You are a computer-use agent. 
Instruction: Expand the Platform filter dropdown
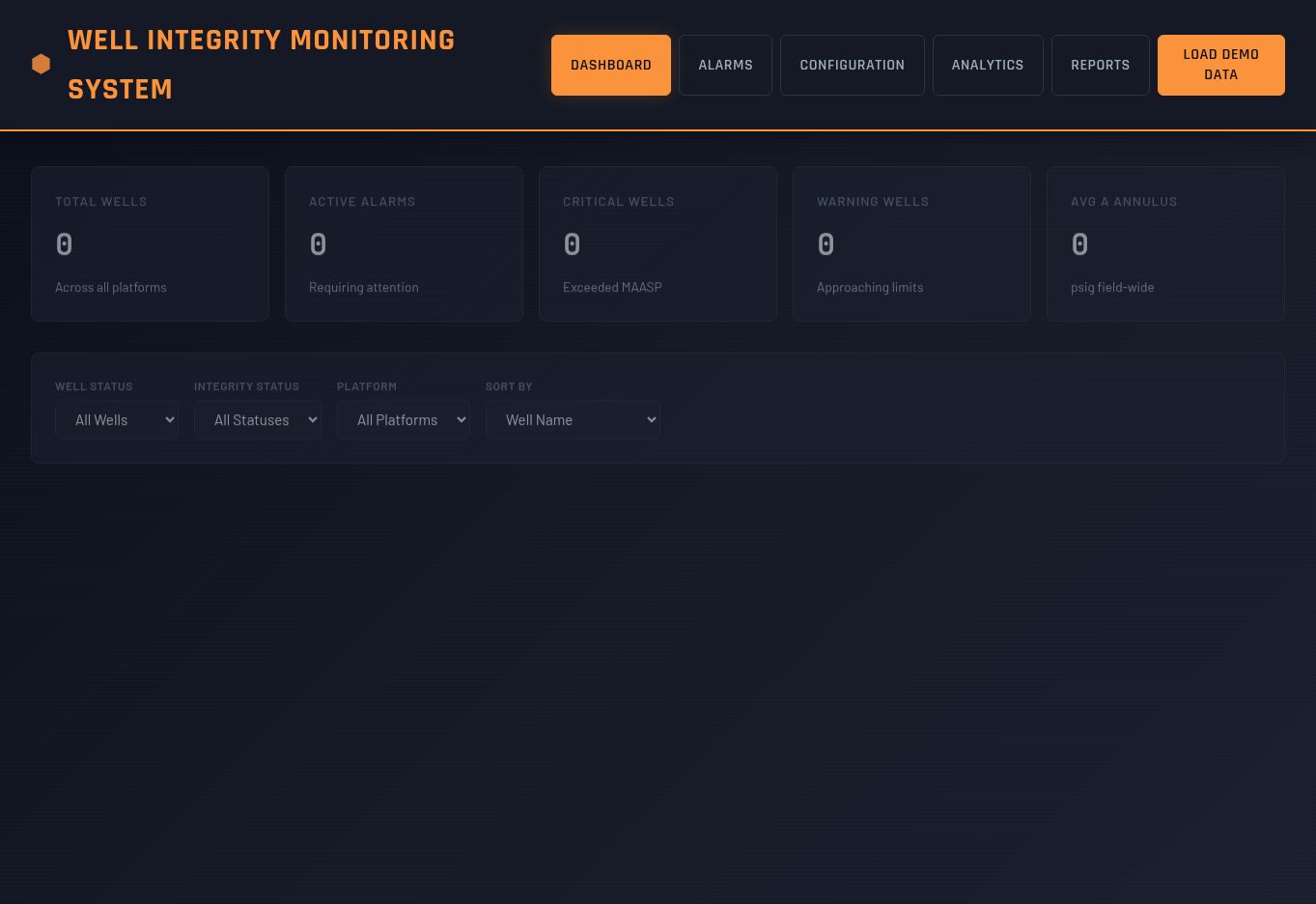404,420
